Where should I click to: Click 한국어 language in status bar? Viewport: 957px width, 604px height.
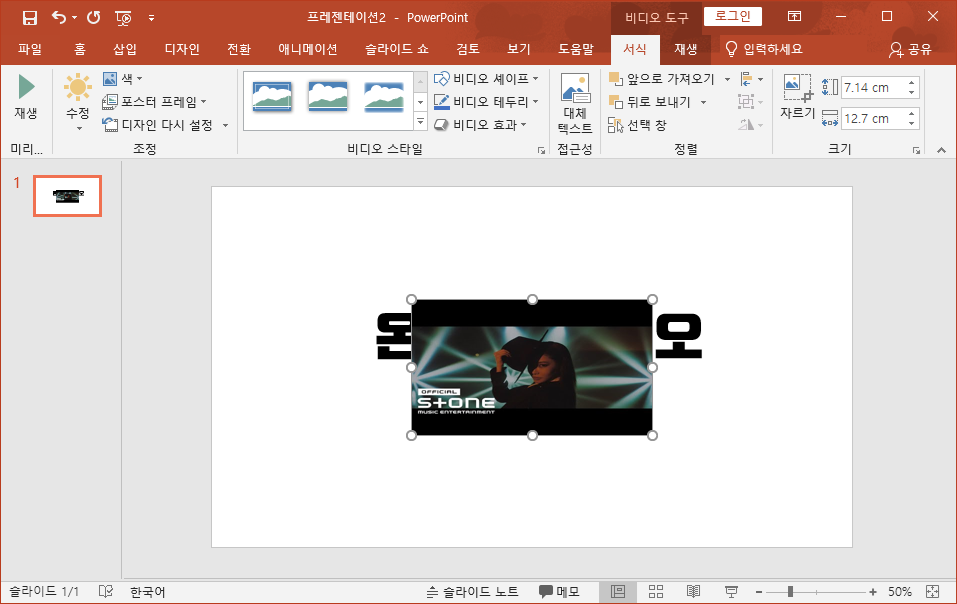(148, 592)
